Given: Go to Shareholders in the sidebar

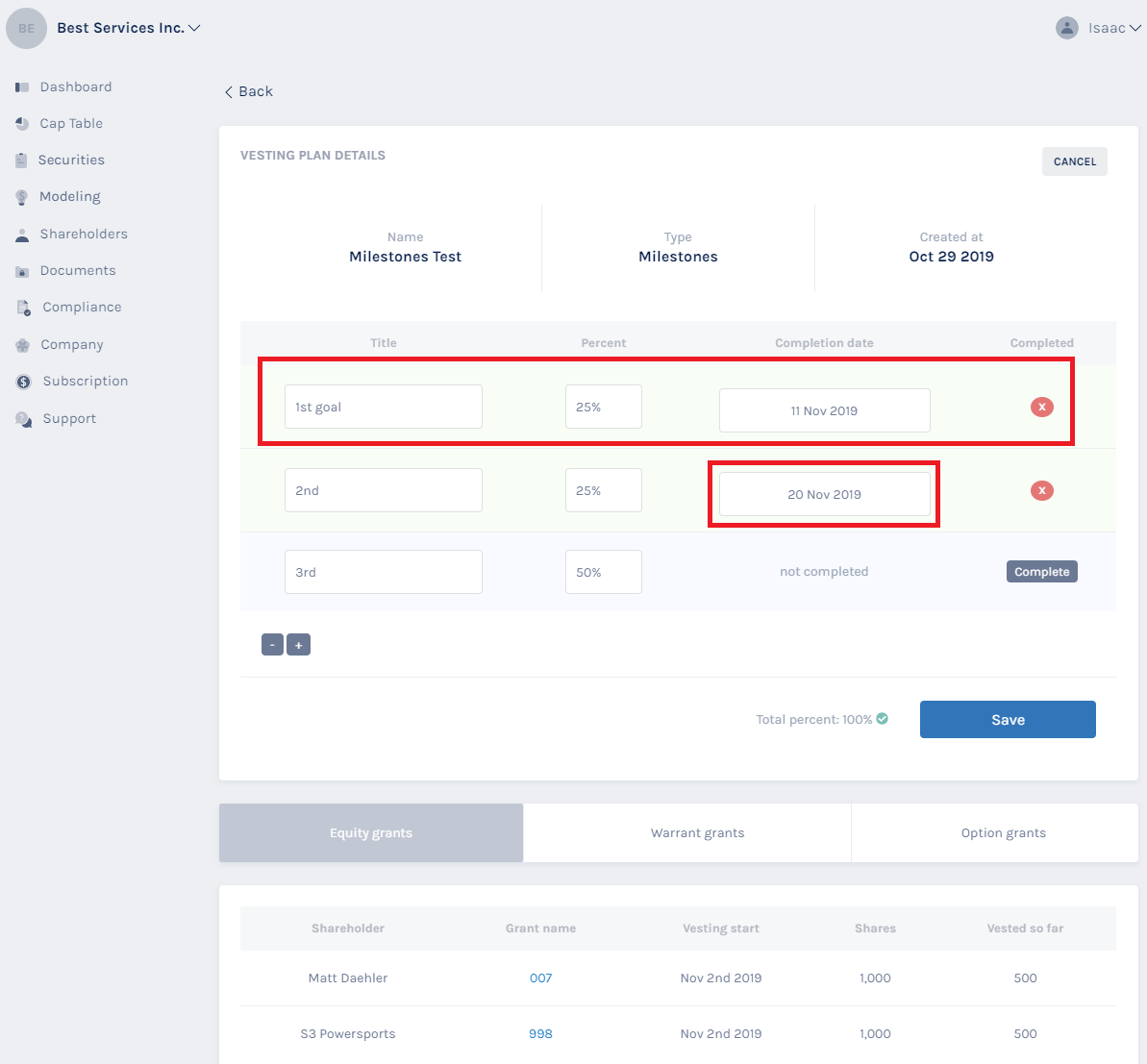Looking at the screenshot, I should pos(84,234).
